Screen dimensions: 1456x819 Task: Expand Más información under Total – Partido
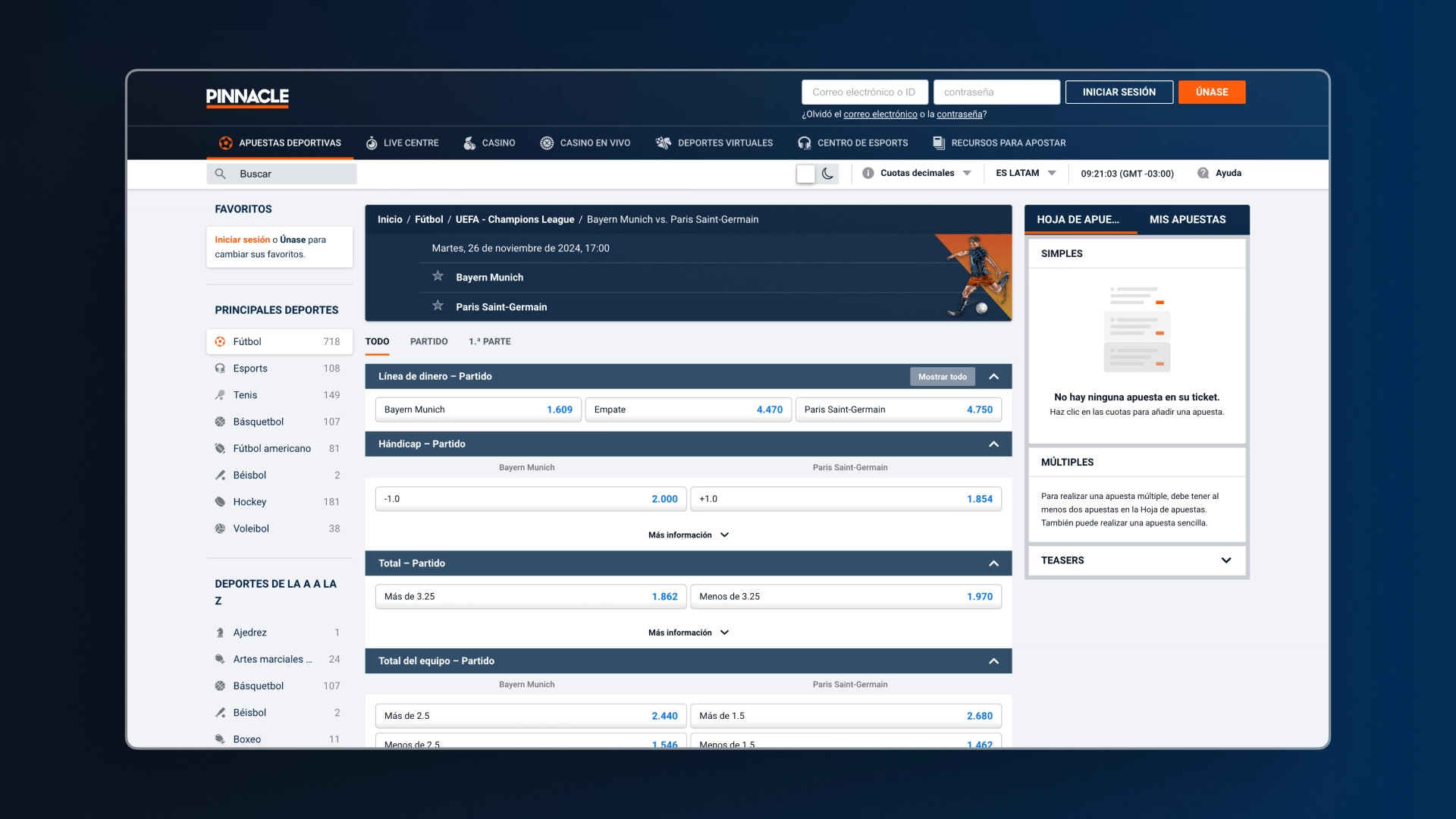(689, 633)
